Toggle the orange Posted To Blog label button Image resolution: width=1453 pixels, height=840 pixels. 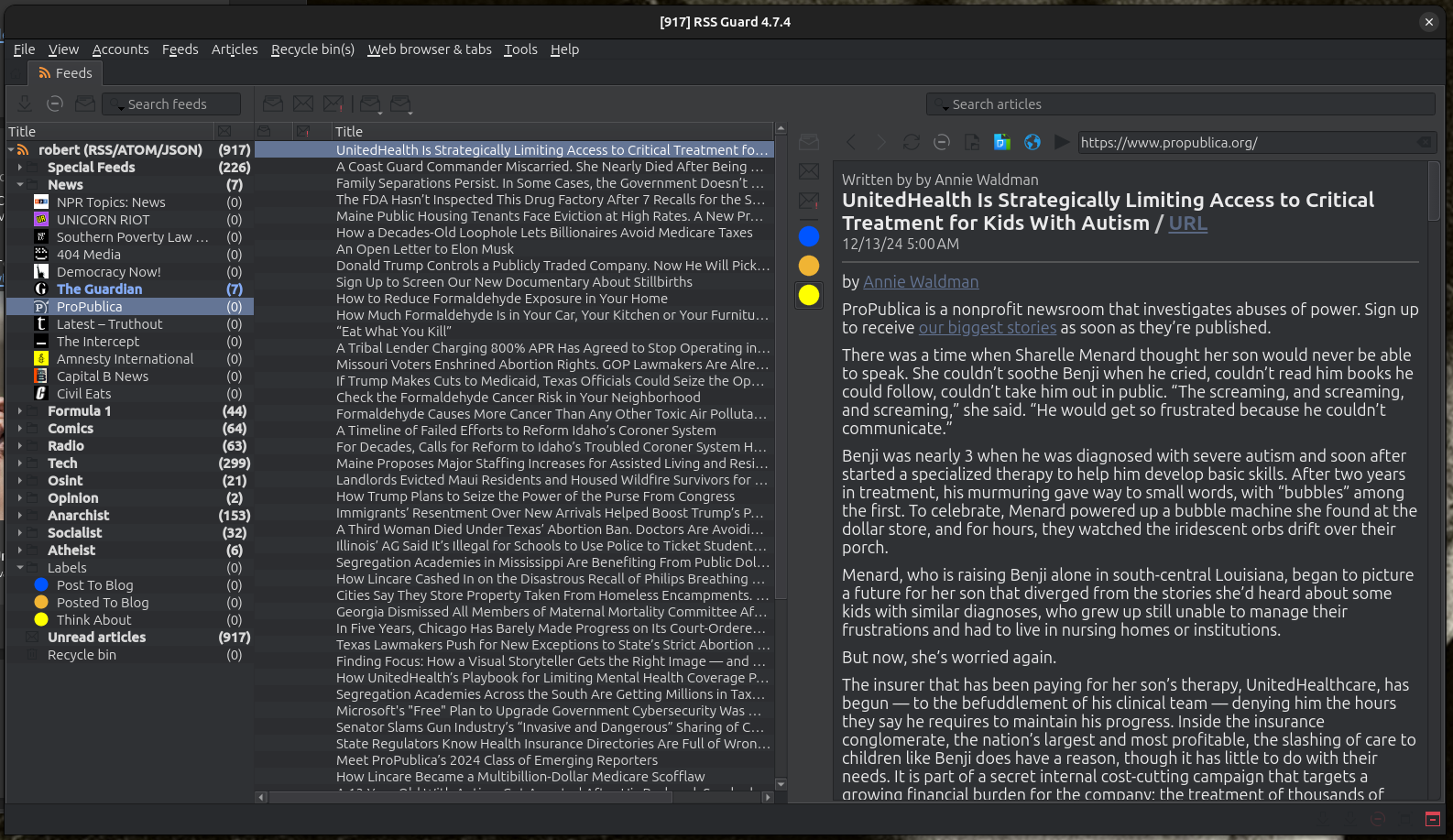(x=809, y=266)
